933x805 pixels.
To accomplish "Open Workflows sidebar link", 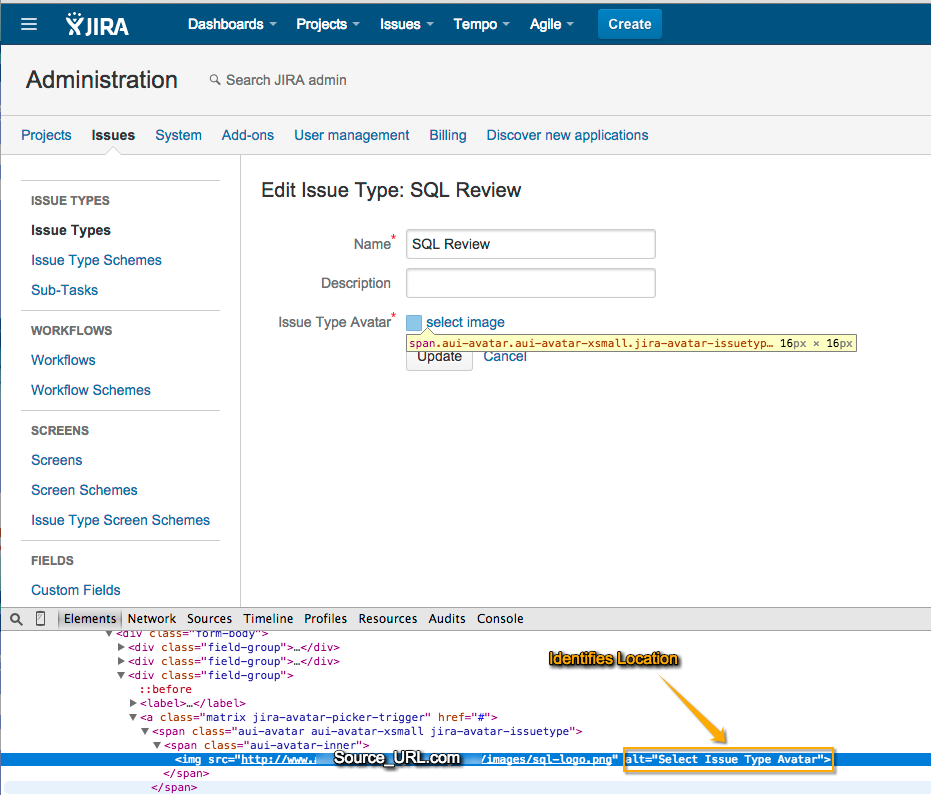I will 63,360.
